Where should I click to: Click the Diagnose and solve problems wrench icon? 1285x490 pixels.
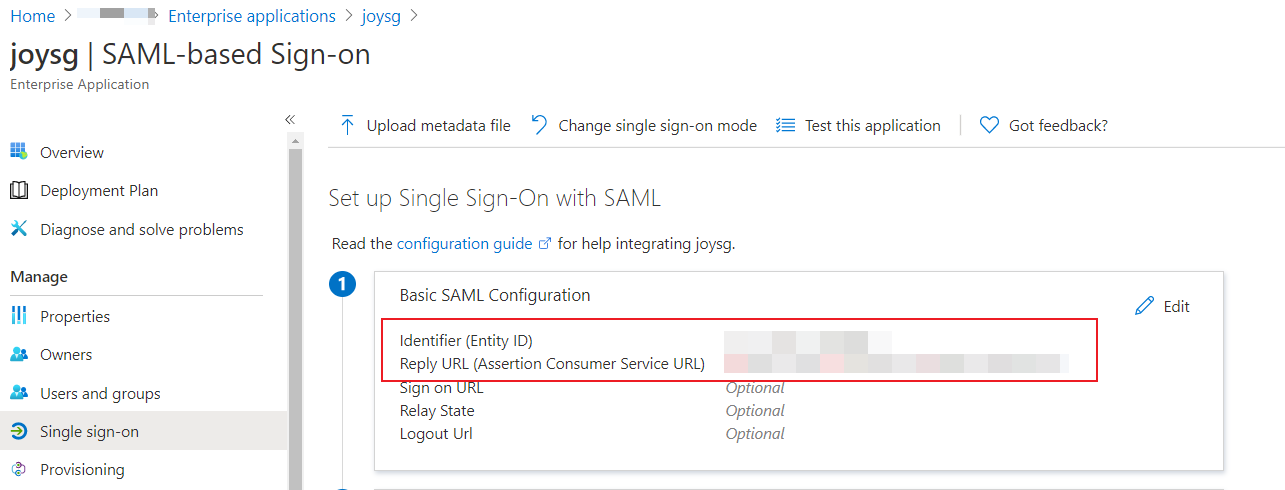click(x=18, y=229)
